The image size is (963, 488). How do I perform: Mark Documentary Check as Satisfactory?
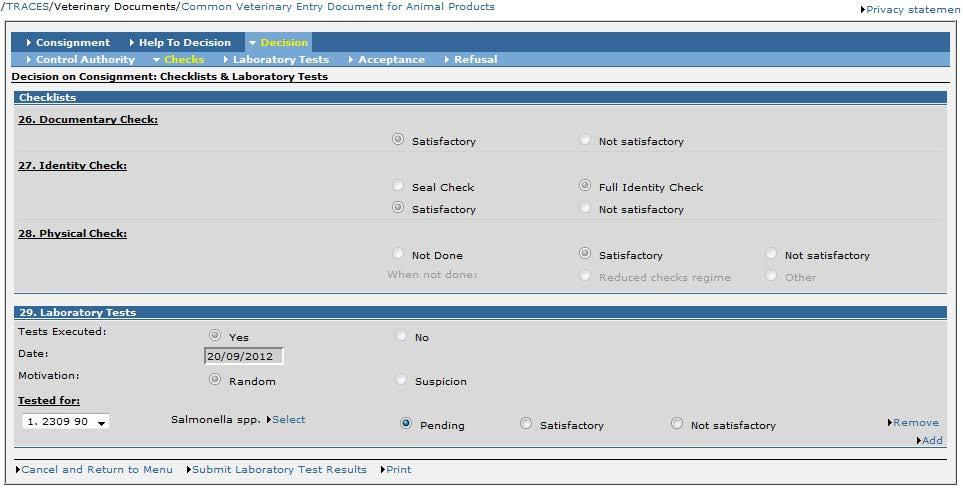pos(398,139)
